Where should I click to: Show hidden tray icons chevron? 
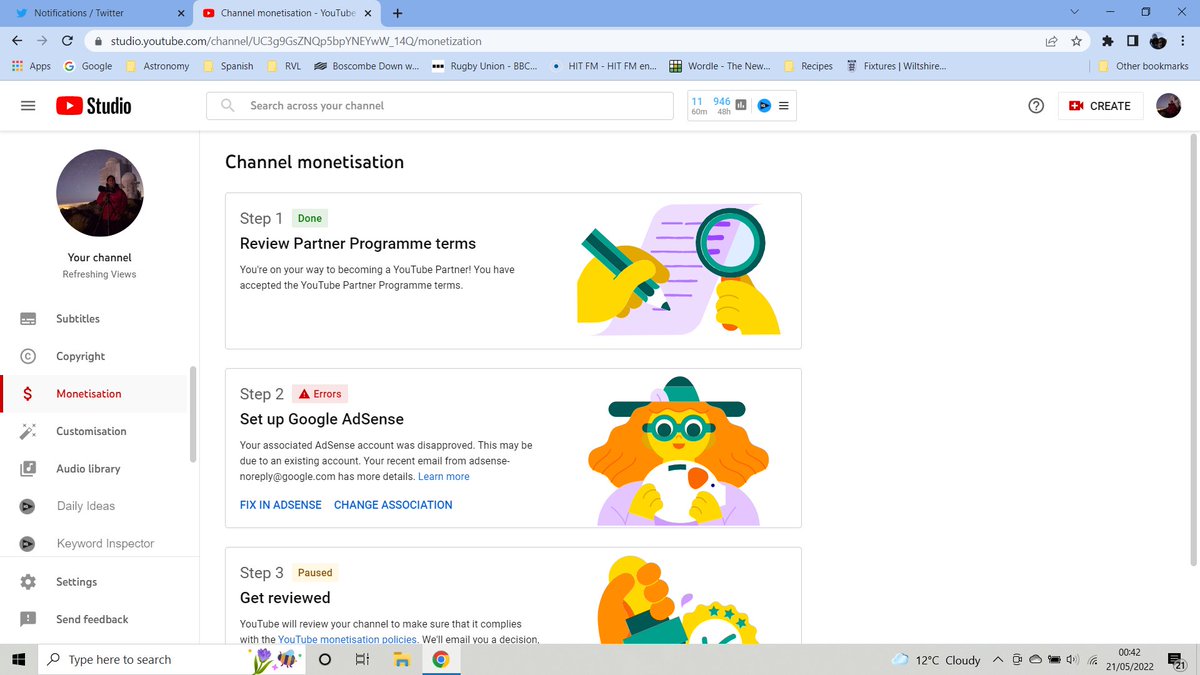(x=998, y=659)
